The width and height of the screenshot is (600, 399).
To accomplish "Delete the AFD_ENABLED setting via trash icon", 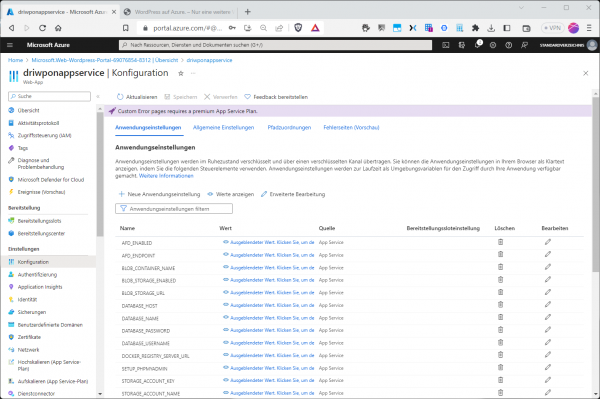I will (500, 242).
